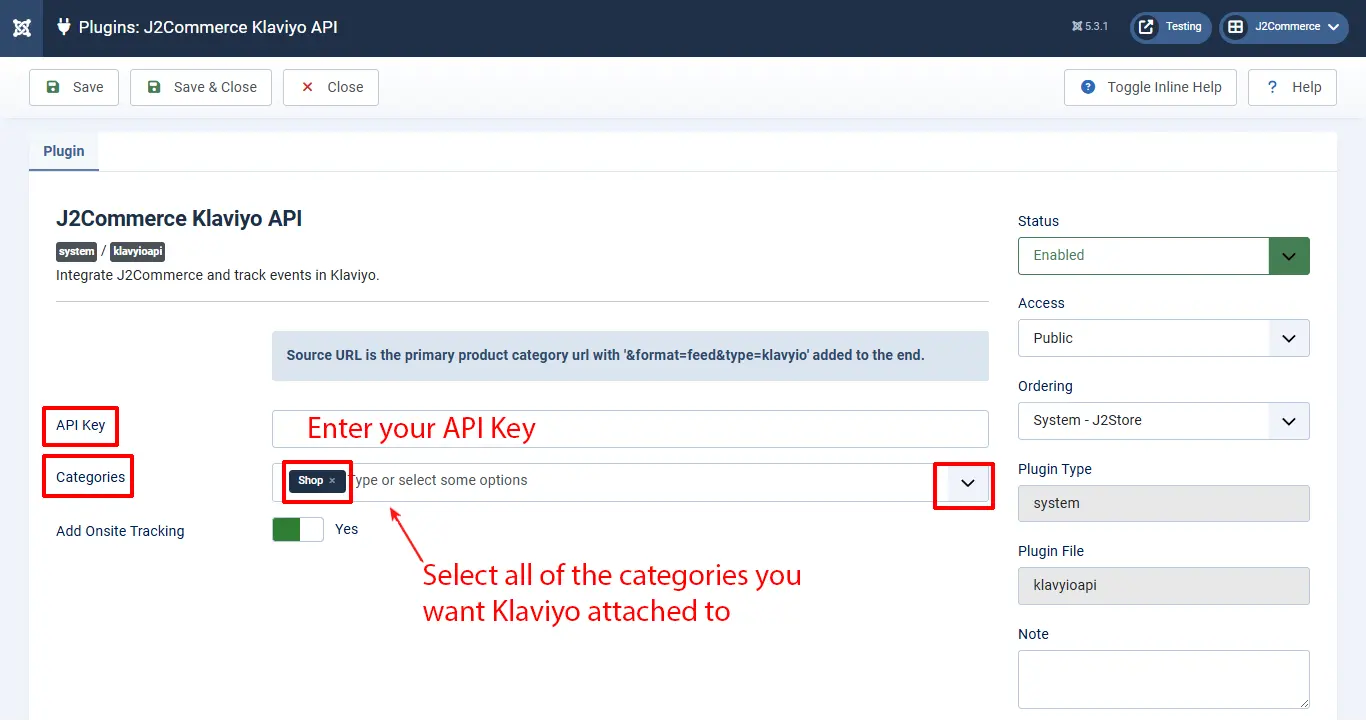Click the Status label
This screenshot has width=1366, height=722.
[x=1038, y=221]
